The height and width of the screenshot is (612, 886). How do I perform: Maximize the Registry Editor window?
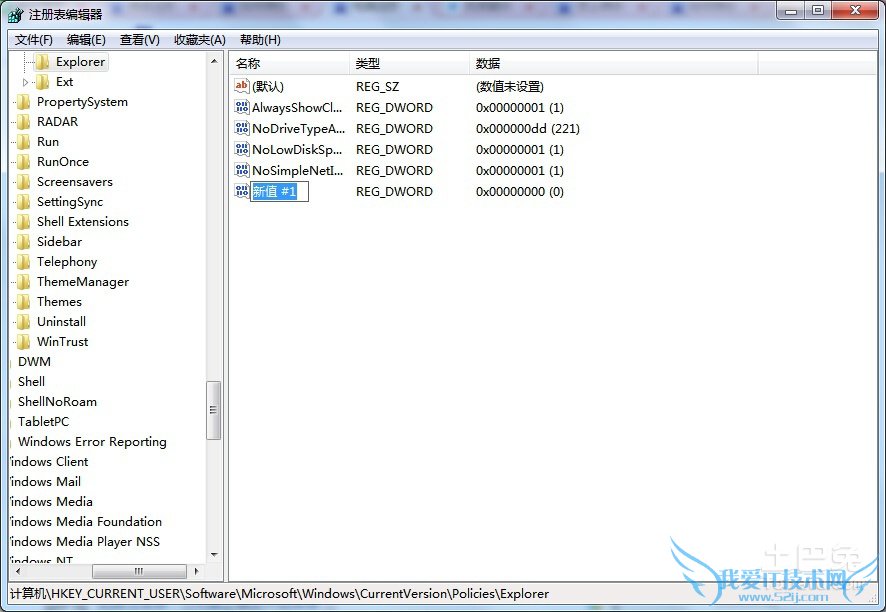tap(818, 11)
